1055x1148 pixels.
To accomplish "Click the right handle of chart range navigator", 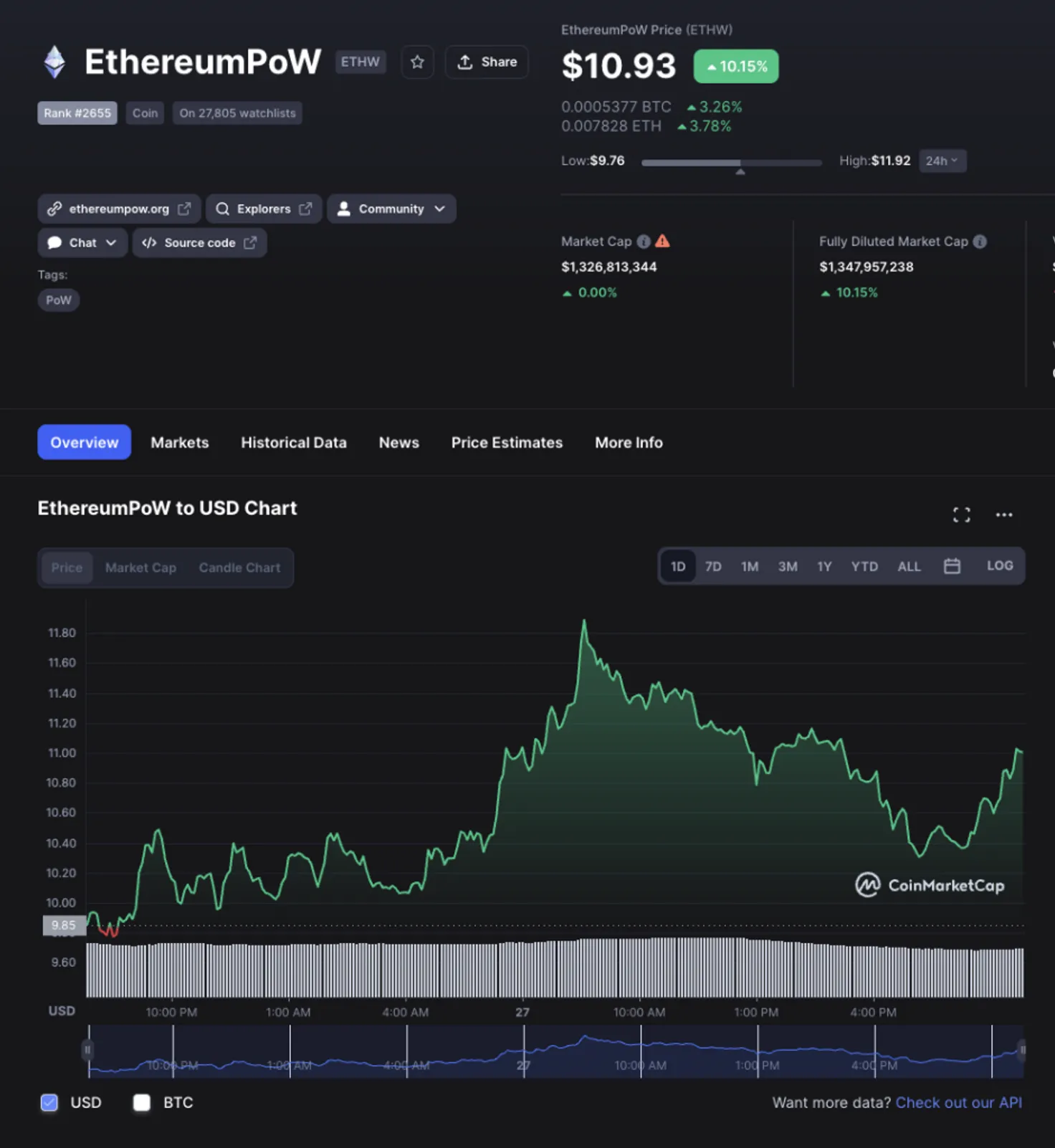I will pyautogui.click(x=1022, y=1051).
